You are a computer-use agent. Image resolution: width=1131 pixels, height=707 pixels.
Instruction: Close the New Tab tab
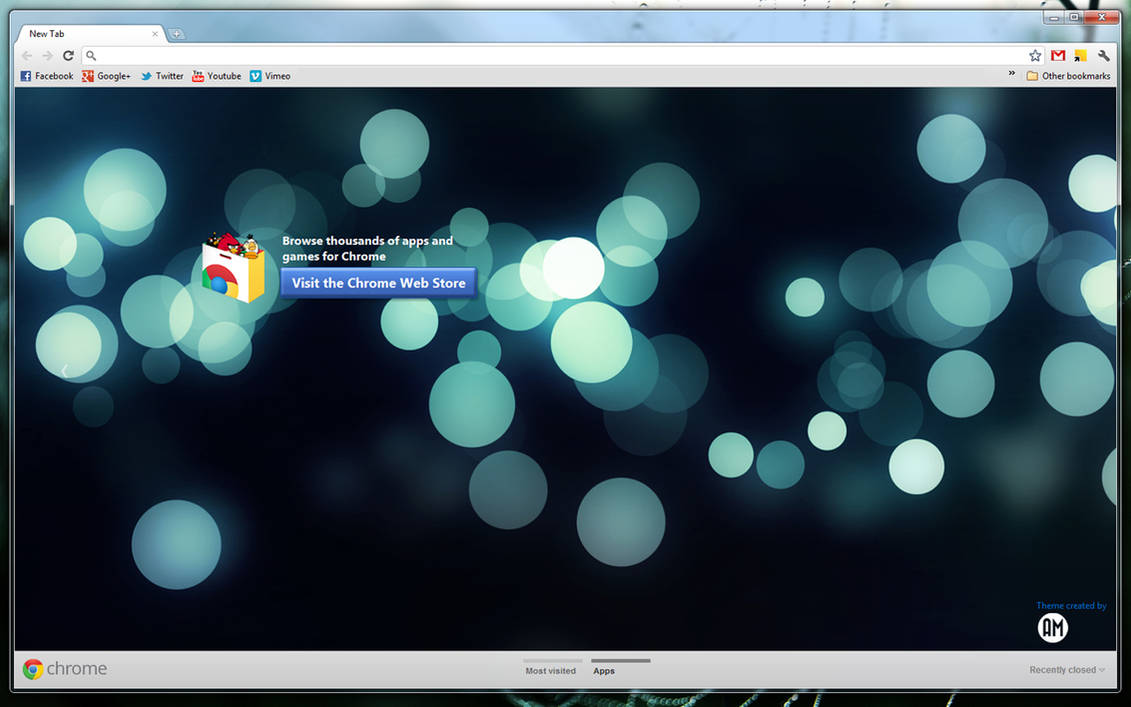tap(154, 34)
